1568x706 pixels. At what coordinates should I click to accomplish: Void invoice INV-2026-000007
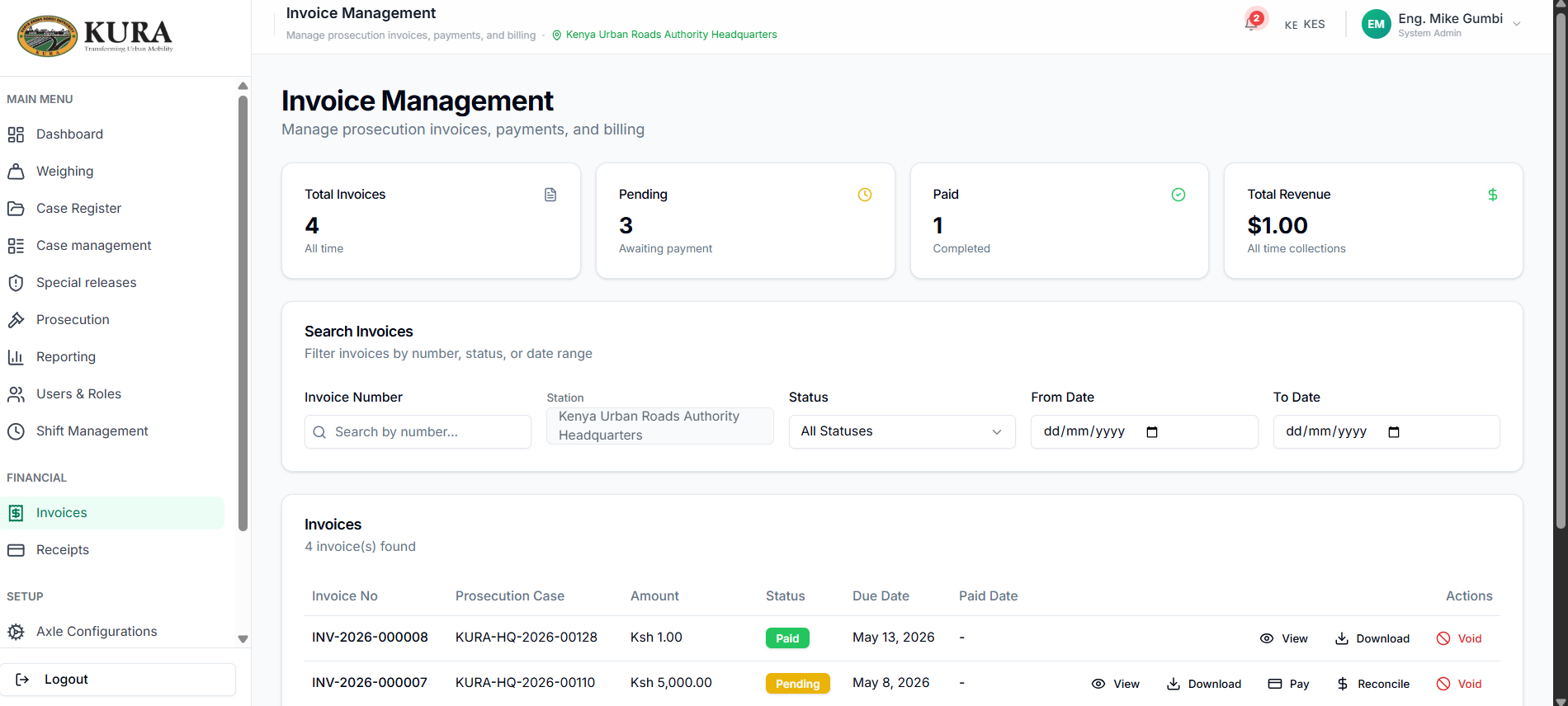click(1459, 684)
